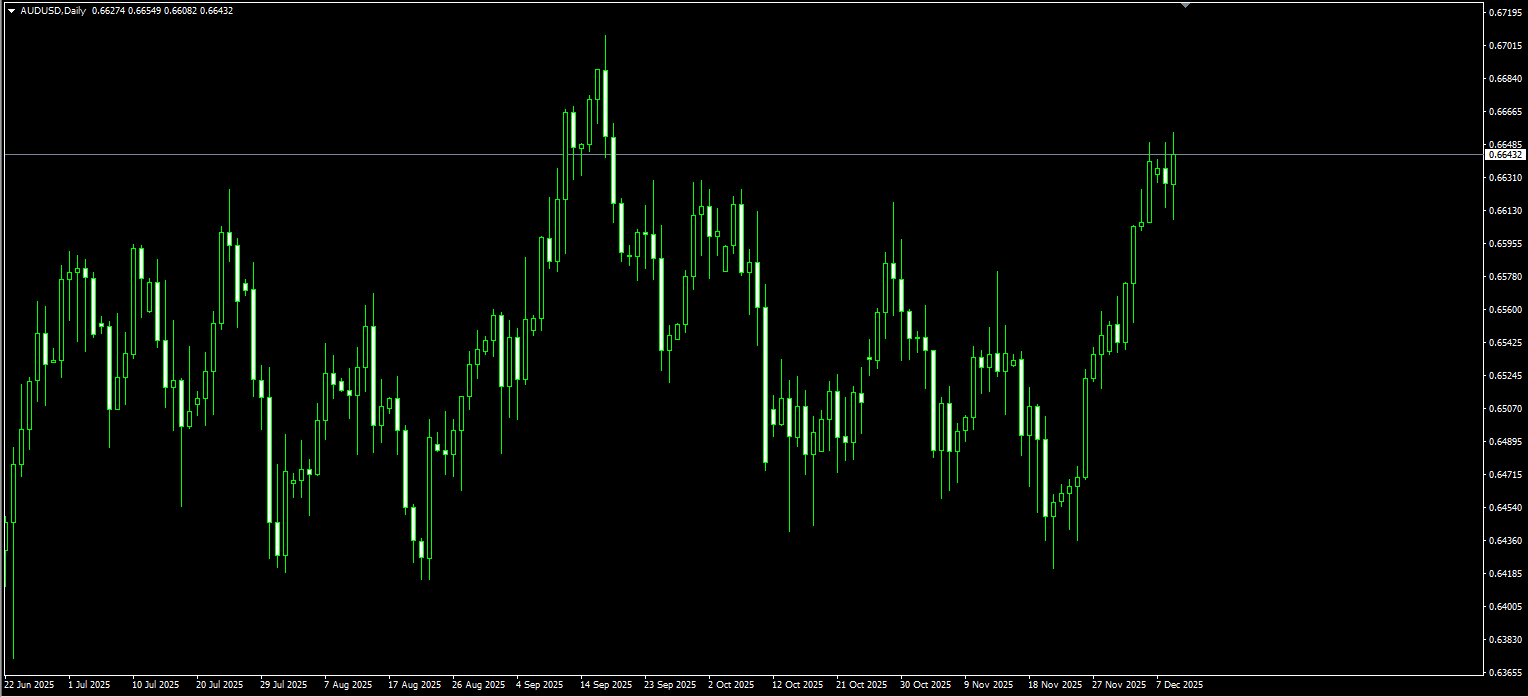This screenshot has height=697, width=1528.
Task: Click the 0.67195 price scale label
Action: (1505, 12)
